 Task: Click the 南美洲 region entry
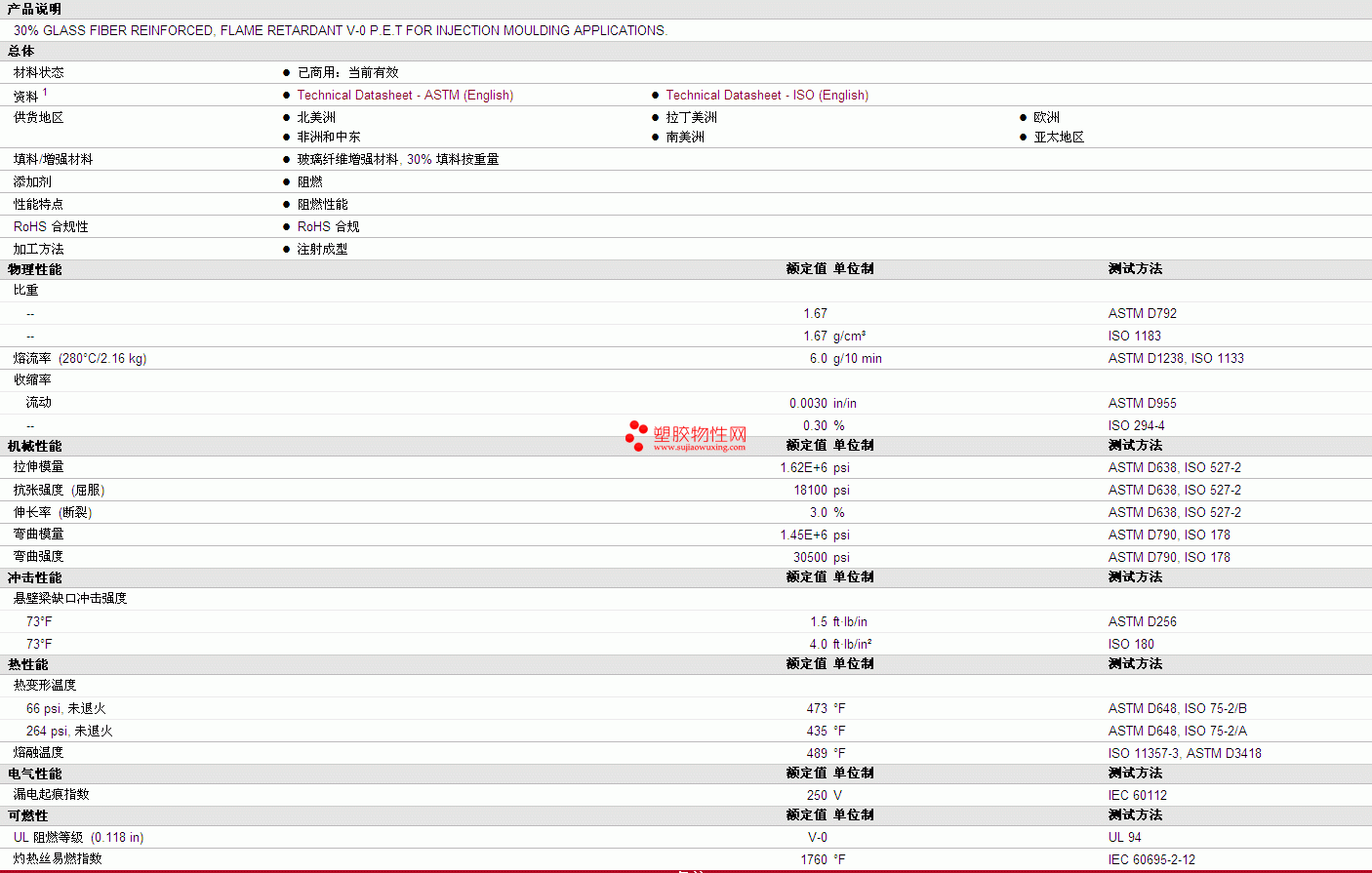tap(685, 137)
